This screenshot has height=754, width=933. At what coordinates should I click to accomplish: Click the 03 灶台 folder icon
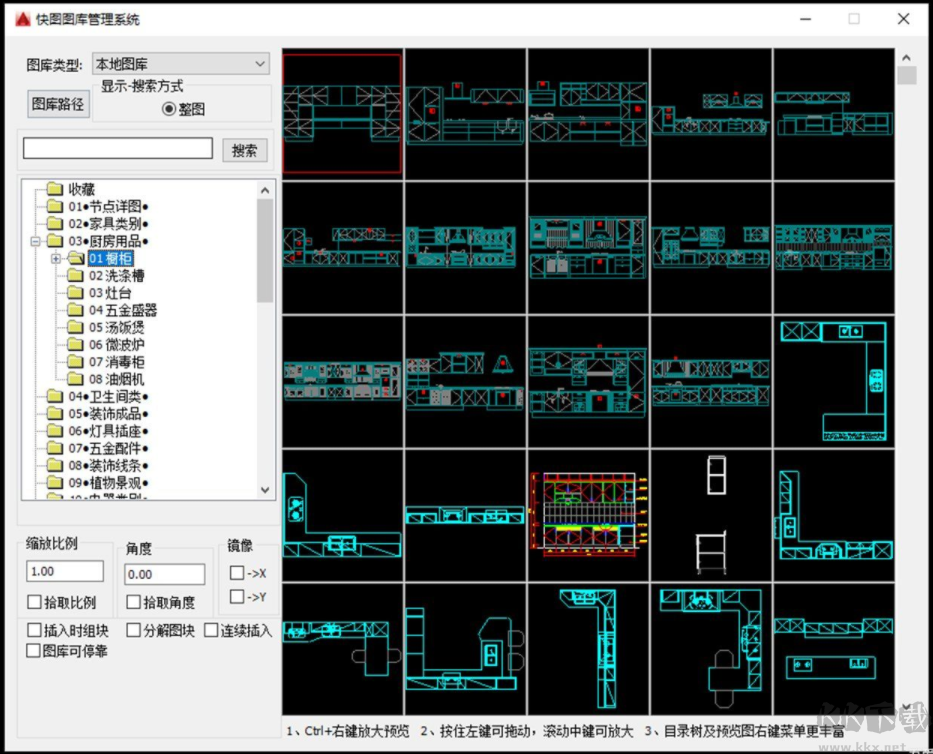coord(74,293)
